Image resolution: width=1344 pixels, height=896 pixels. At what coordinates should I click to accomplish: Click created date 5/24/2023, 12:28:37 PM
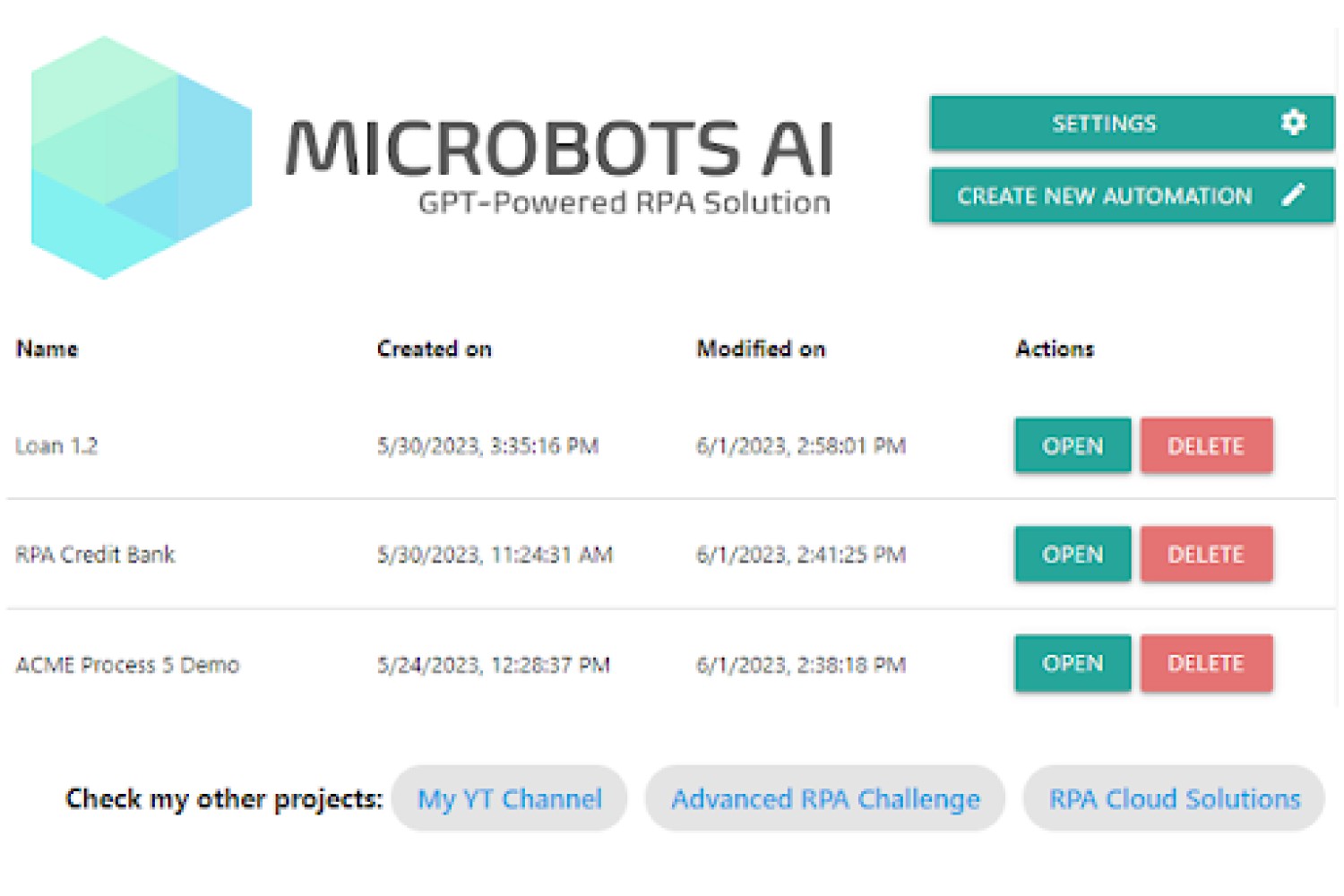pyautogui.click(x=494, y=665)
